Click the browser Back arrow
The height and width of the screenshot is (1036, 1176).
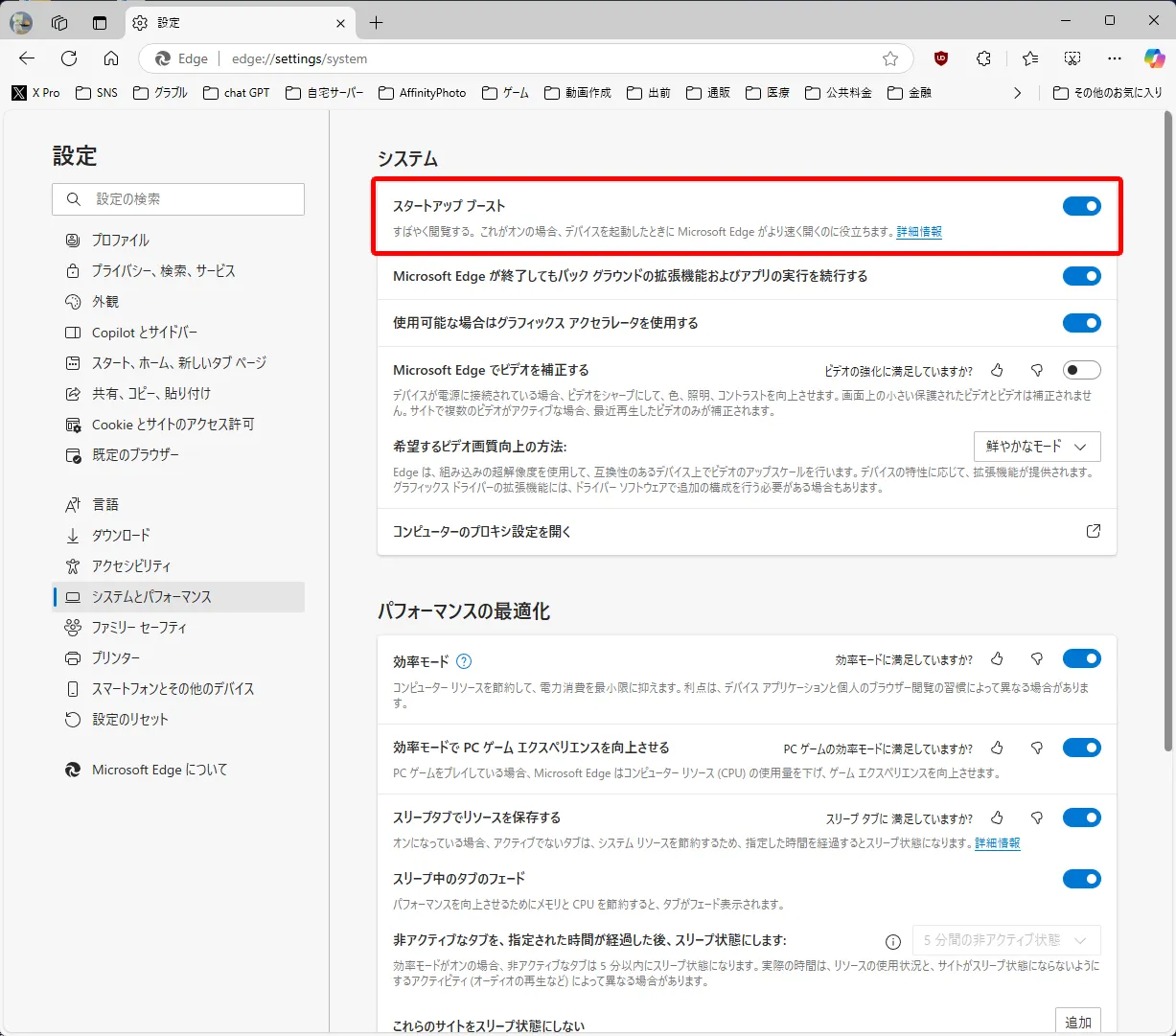click(27, 58)
